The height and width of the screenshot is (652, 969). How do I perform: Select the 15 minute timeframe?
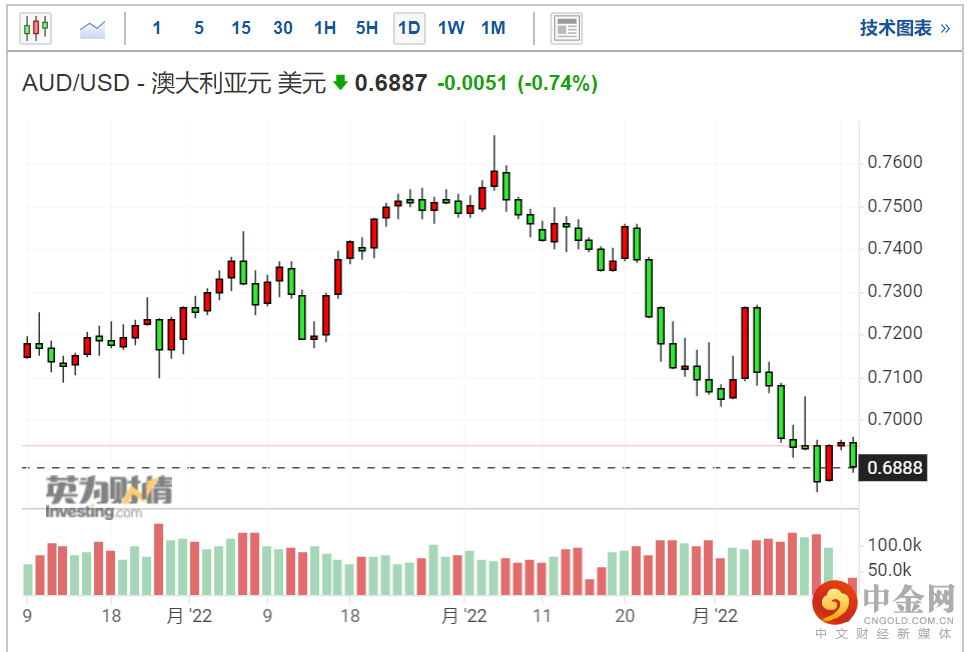[x=241, y=28]
